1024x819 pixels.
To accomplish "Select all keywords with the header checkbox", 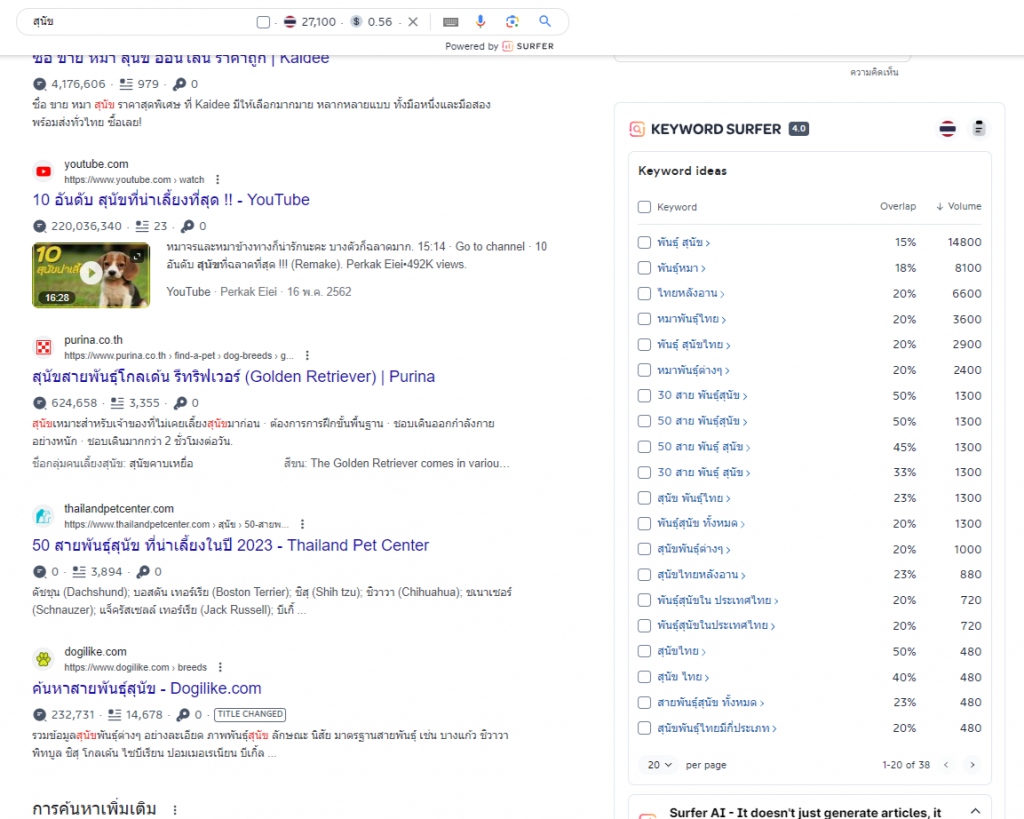I will (645, 207).
